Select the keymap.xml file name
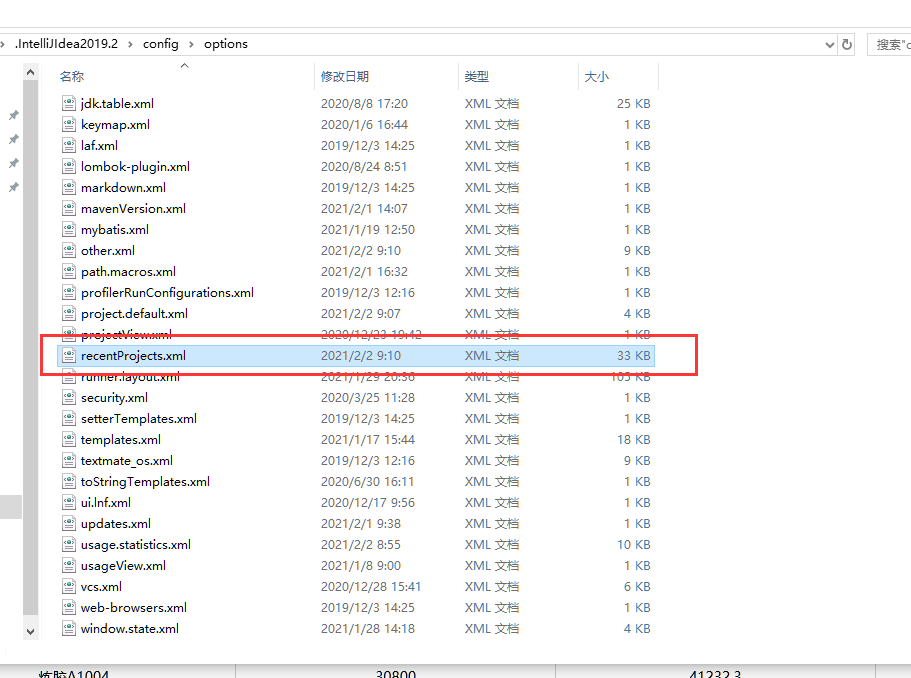Image resolution: width=911 pixels, height=678 pixels. [115, 124]
